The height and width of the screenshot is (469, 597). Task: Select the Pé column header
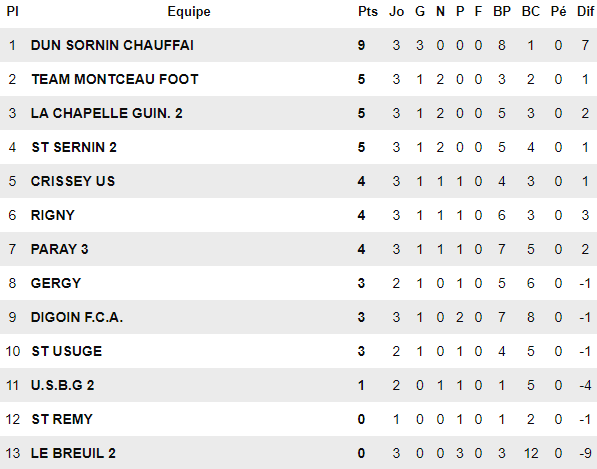(558, 12)
